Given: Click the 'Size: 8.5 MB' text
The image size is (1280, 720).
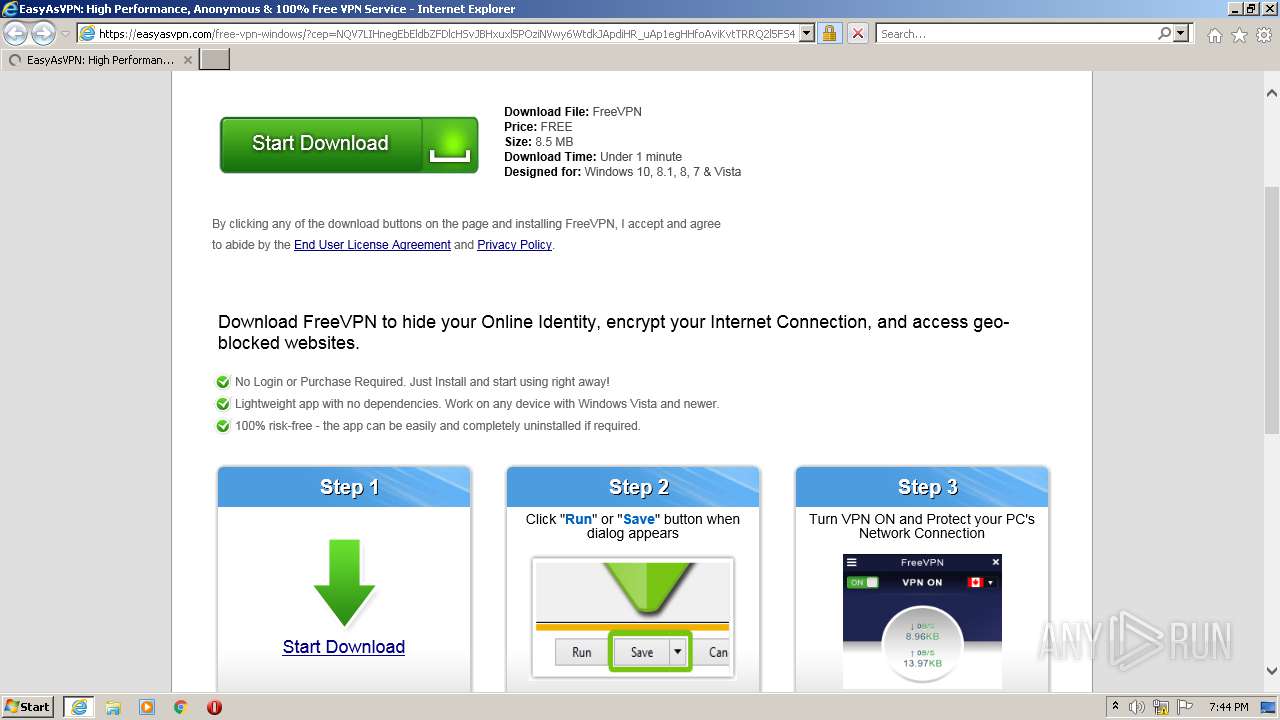Looking at the screenshot, I should (538, 142).
